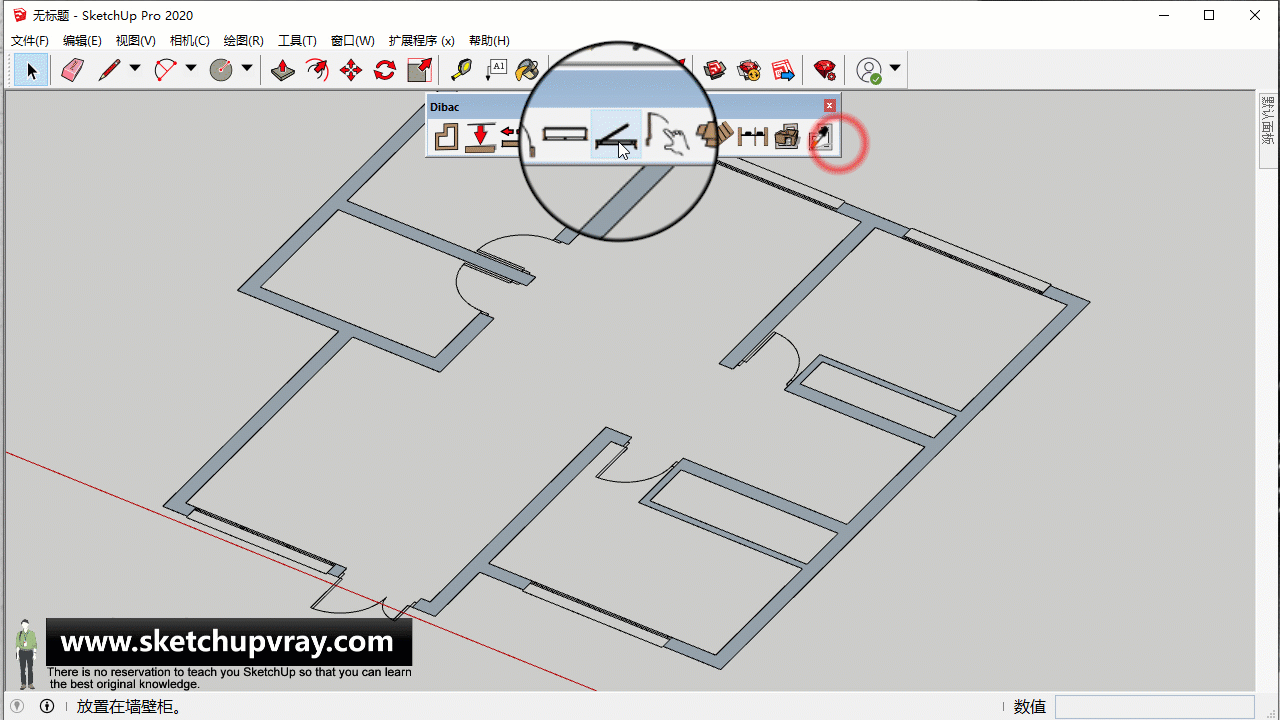Expand the 默认面板 side tray tab
This screenshot has width=1280, height=720.
tap(1268, 120)
